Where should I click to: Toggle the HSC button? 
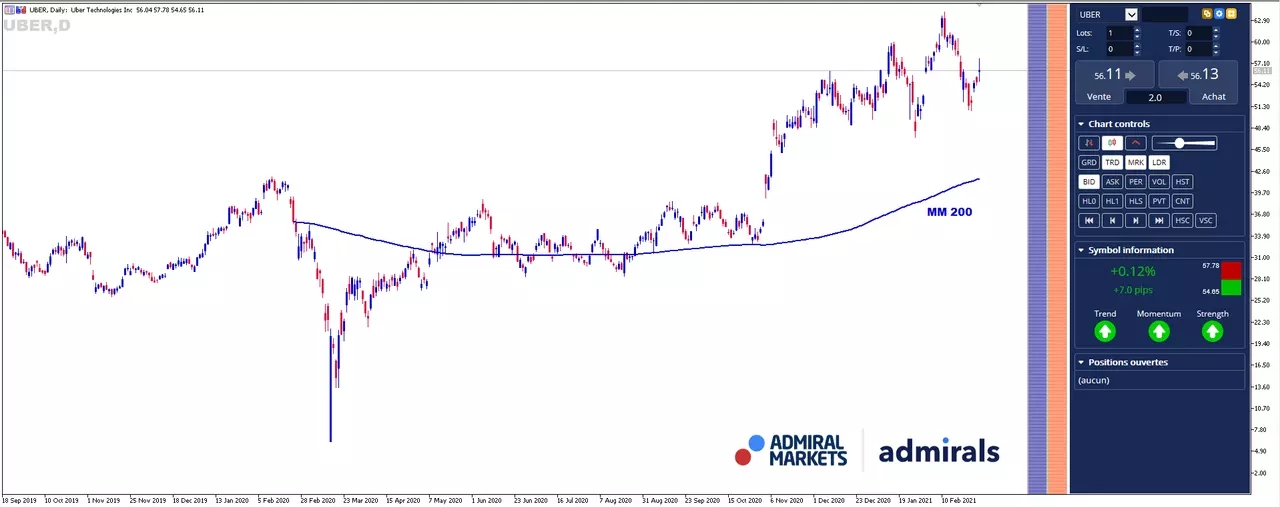[x=1182, y=220]
